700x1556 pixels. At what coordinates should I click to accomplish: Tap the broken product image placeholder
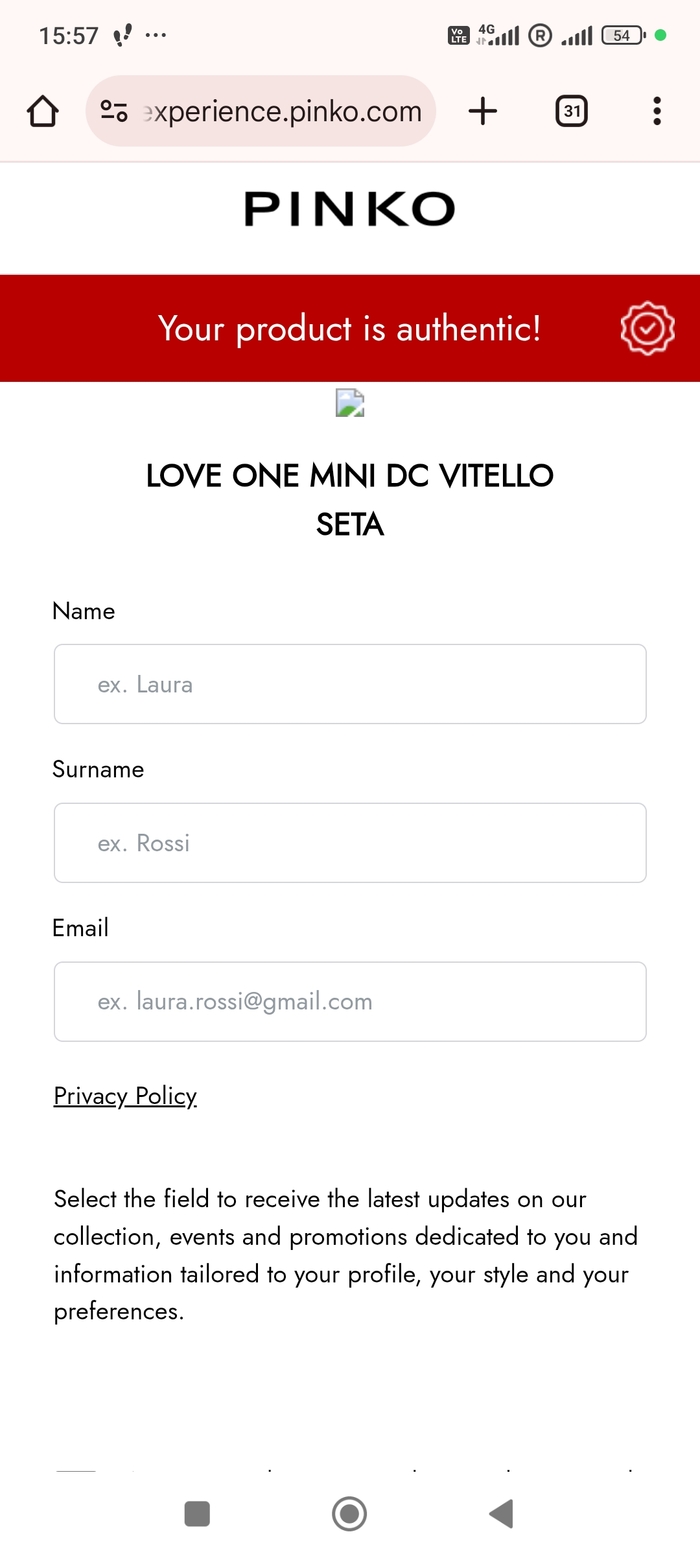(x=349, y=403)
